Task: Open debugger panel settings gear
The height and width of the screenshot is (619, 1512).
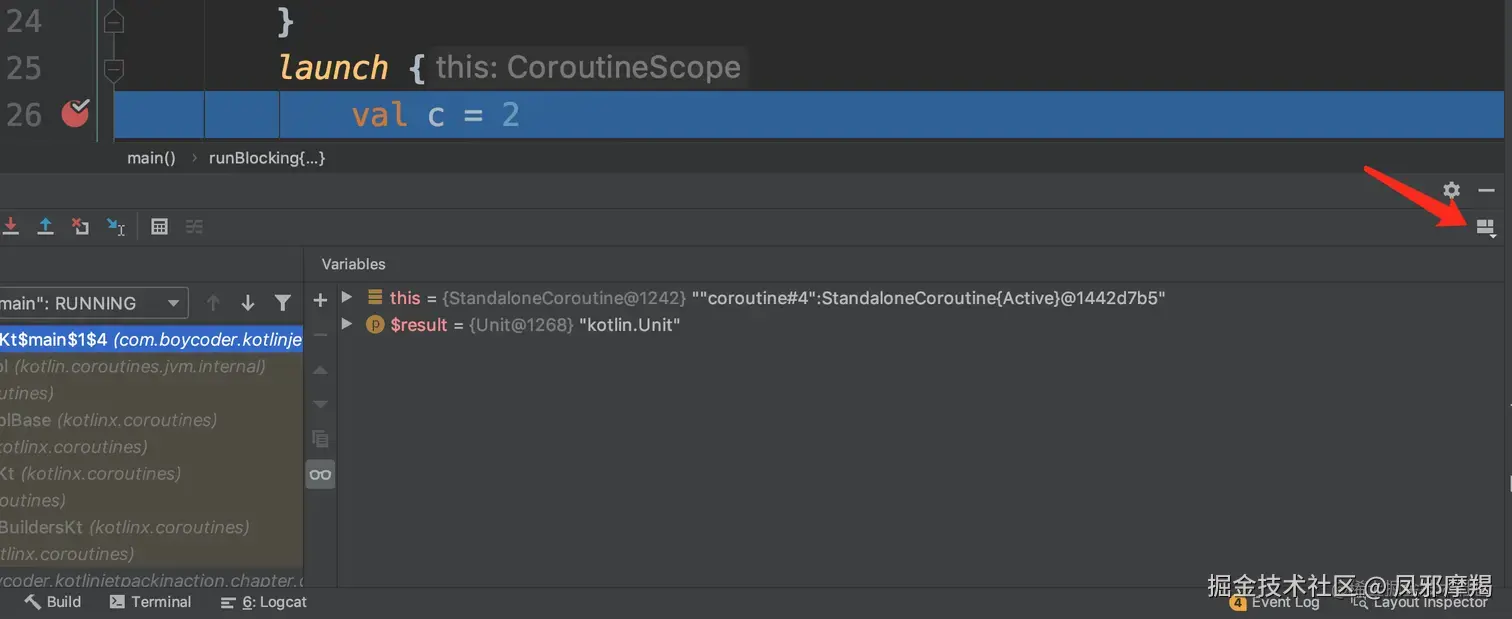Action: coord(1451,190)
